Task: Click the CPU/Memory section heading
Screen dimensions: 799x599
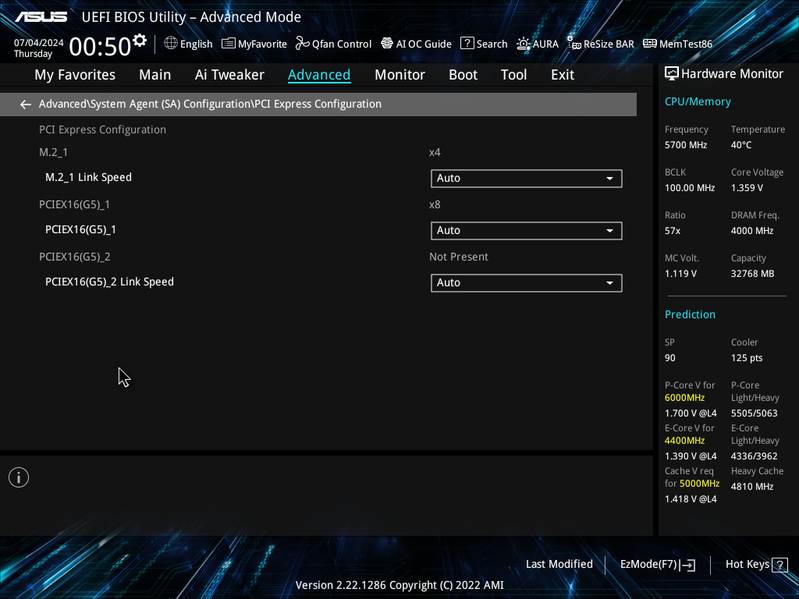Action: (698, 102)
